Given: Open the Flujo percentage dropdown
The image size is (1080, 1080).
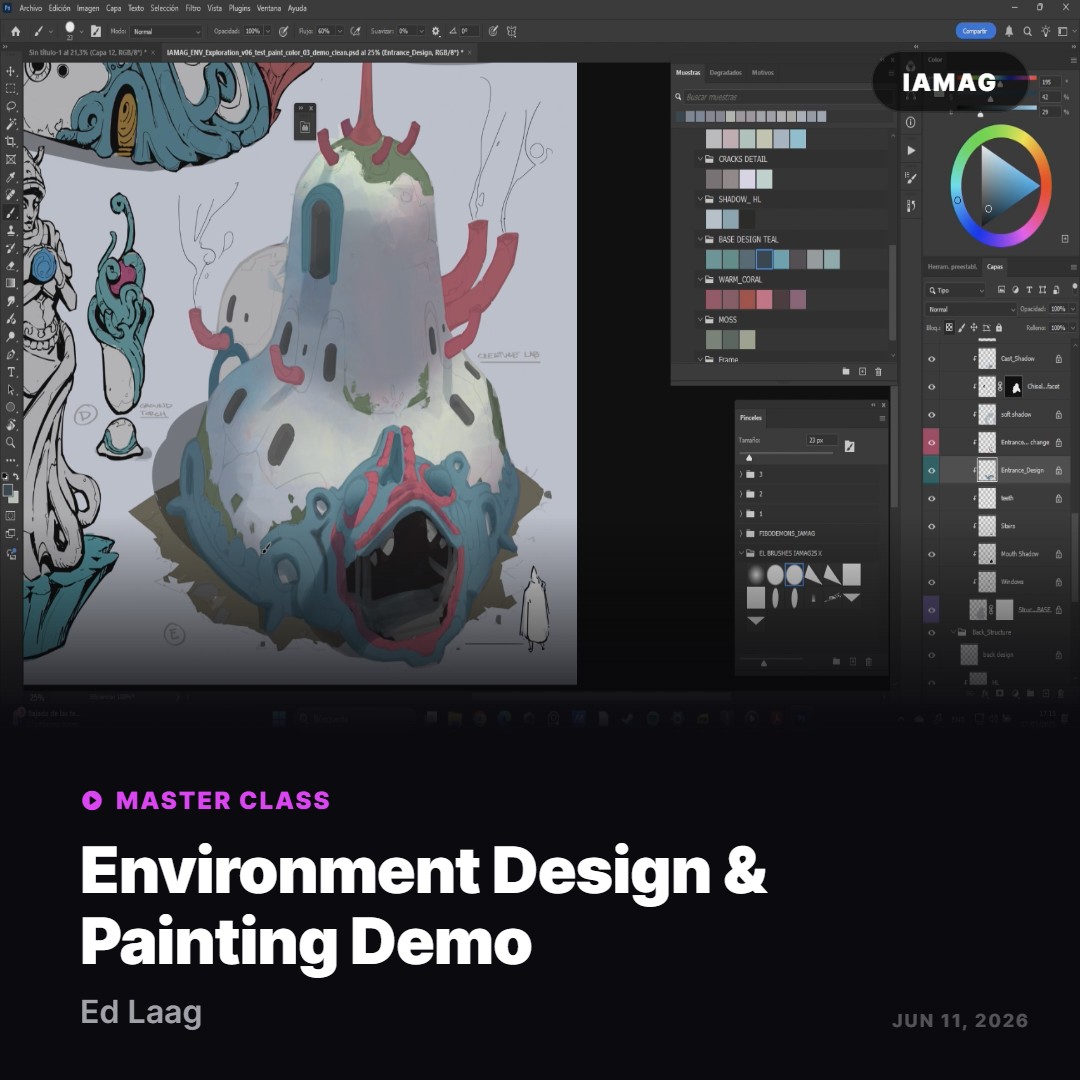Looking at the screenshot, I should [340, 31].
